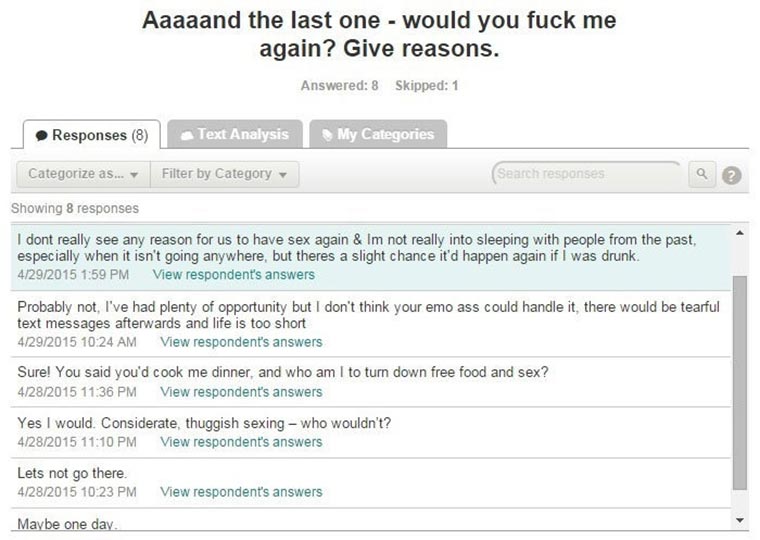
Task: Open the Filter by Category dropdown
Action: click(224, 174)
